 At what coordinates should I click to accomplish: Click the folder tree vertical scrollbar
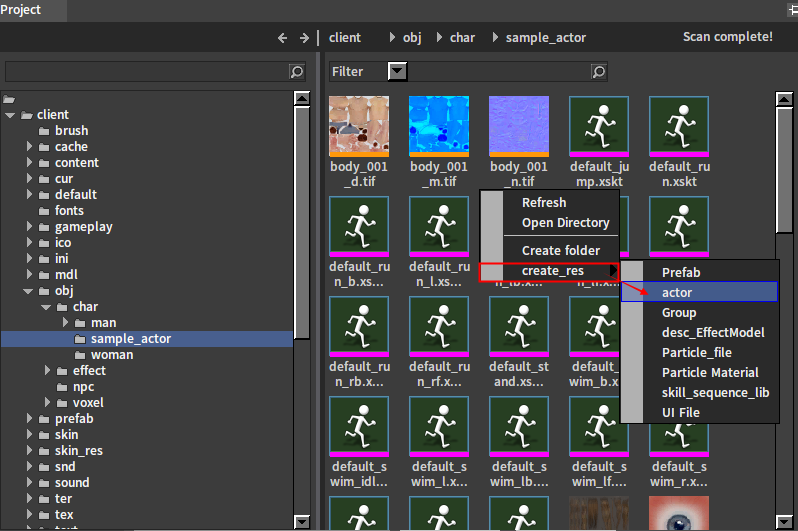tap(302, 220)
